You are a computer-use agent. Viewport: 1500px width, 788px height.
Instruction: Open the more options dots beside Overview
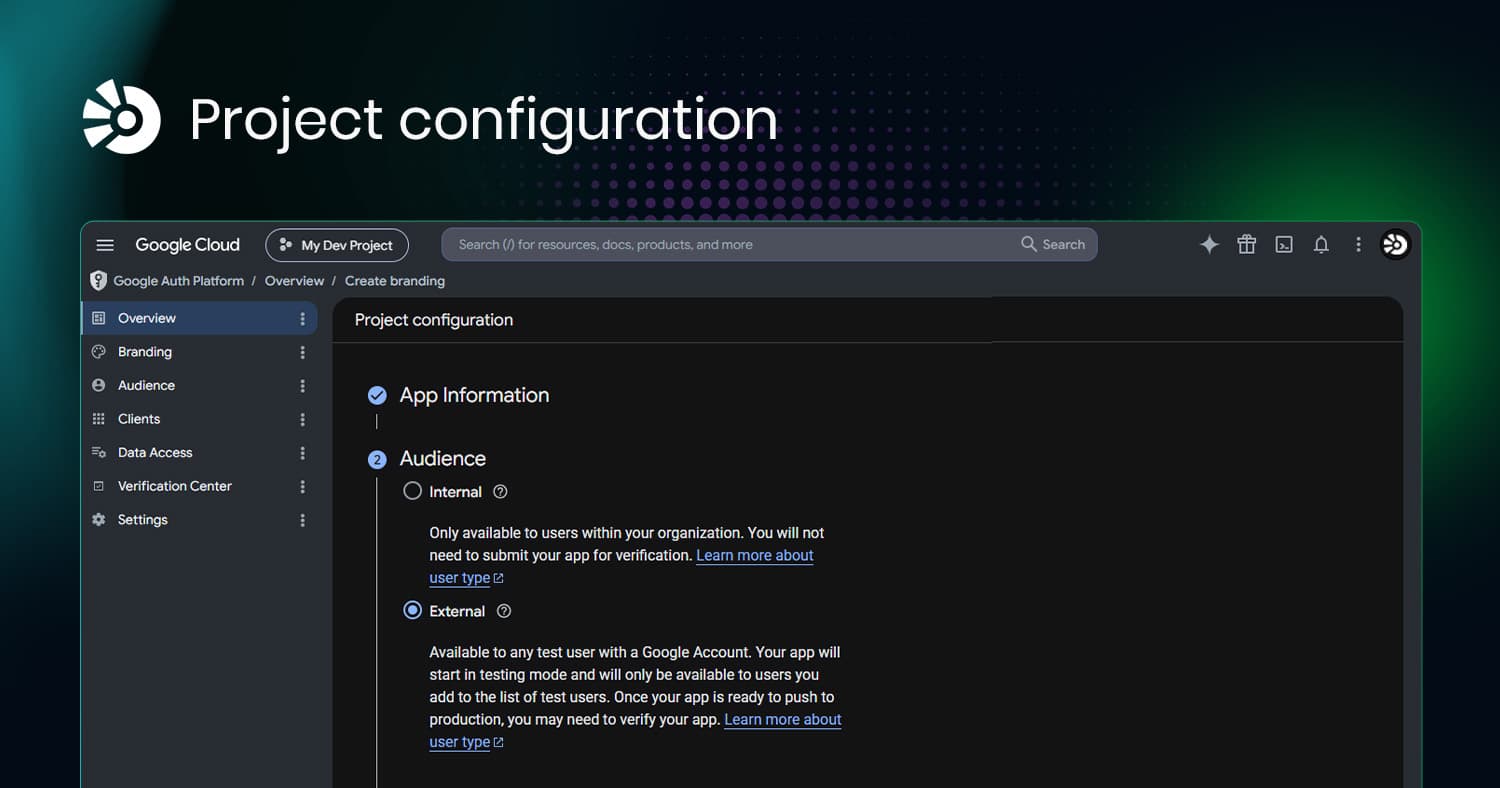click(x=303, y=318)
